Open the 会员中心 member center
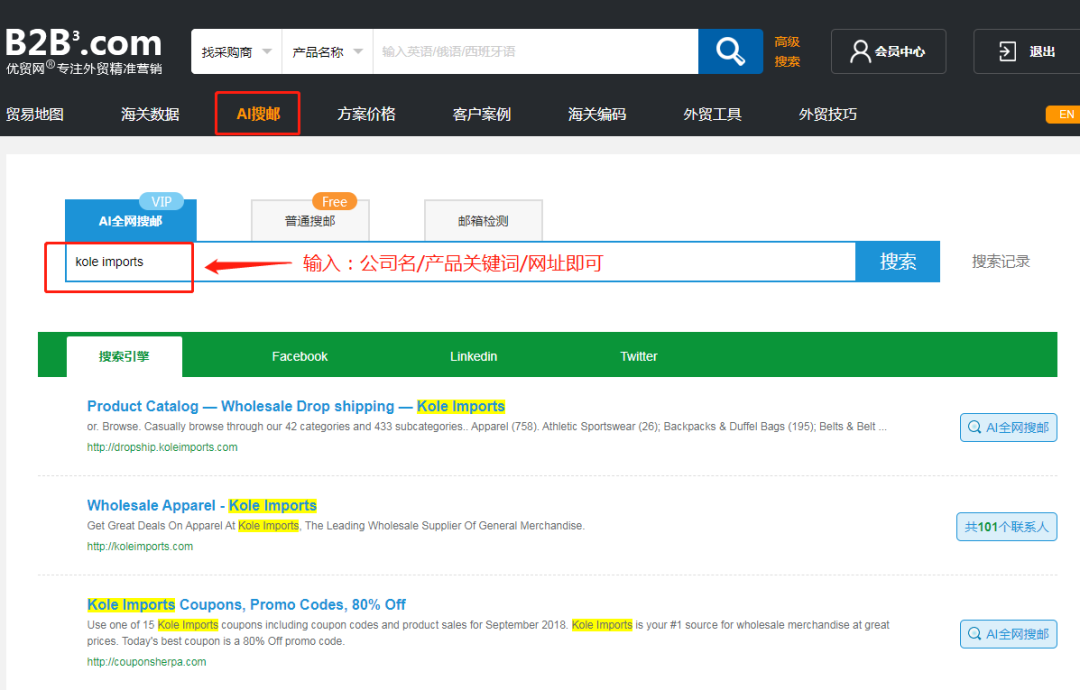Screen dimensions: 1080x690 point(888,52)
